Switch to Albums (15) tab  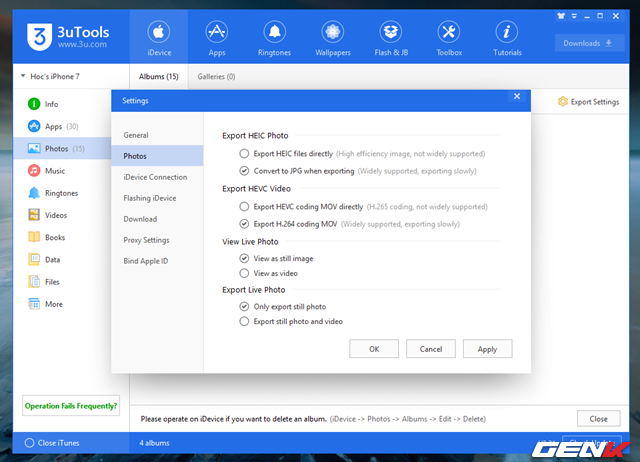(159, 76)
